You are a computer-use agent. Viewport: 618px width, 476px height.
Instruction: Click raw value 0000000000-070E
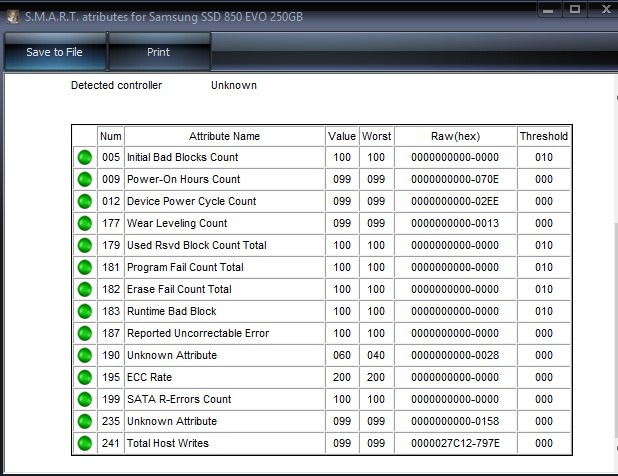pos(455,179)
